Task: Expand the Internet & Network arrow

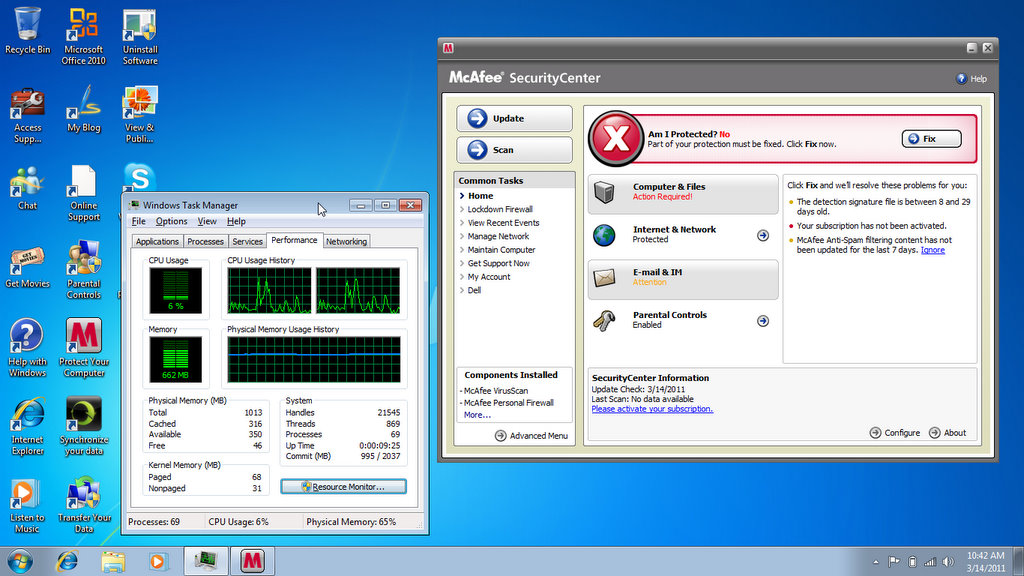Action: tap(763, 235)
